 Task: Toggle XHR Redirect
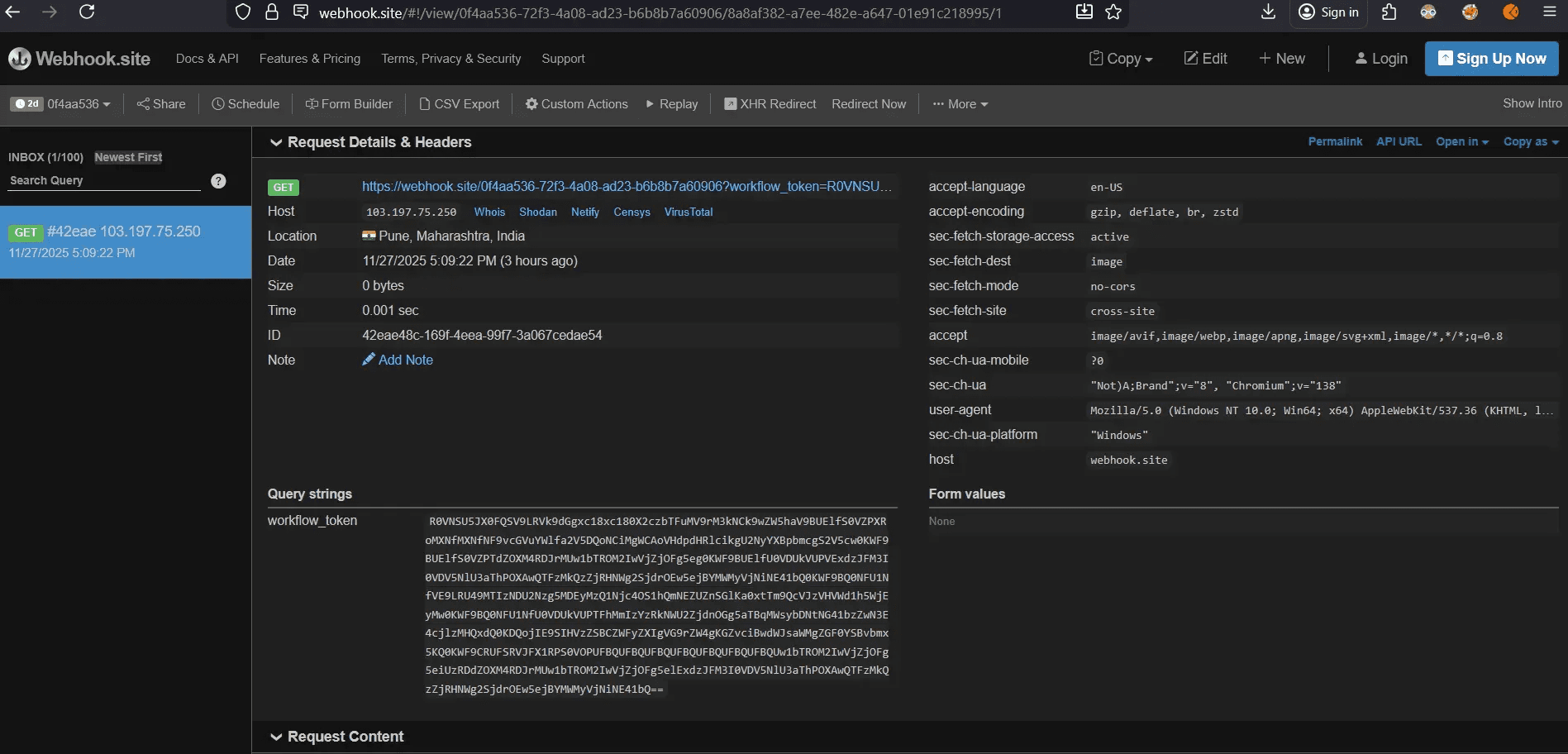[770, 104]
